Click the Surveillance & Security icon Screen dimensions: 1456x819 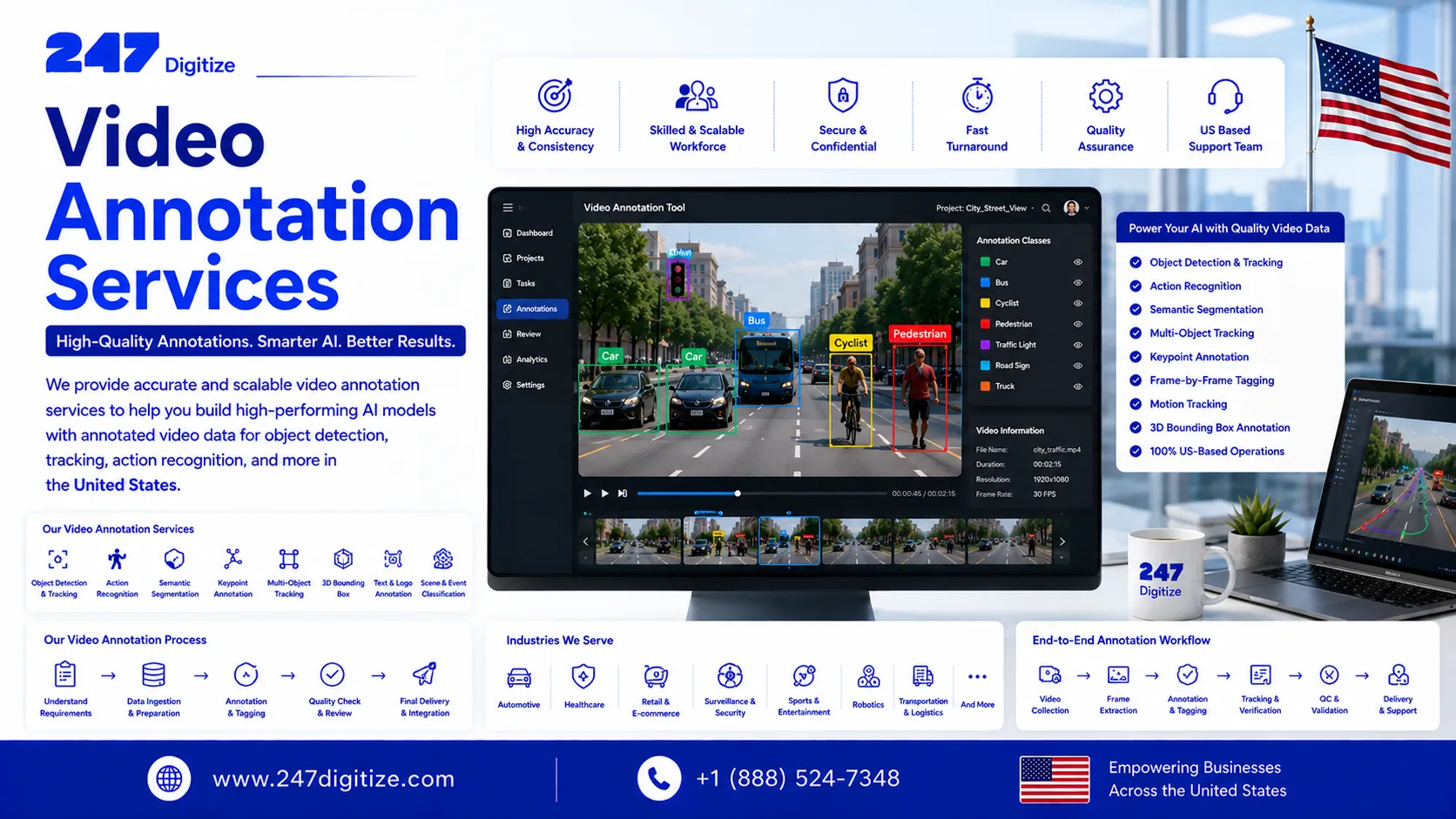pyautogui.click(x=730, y=675)
